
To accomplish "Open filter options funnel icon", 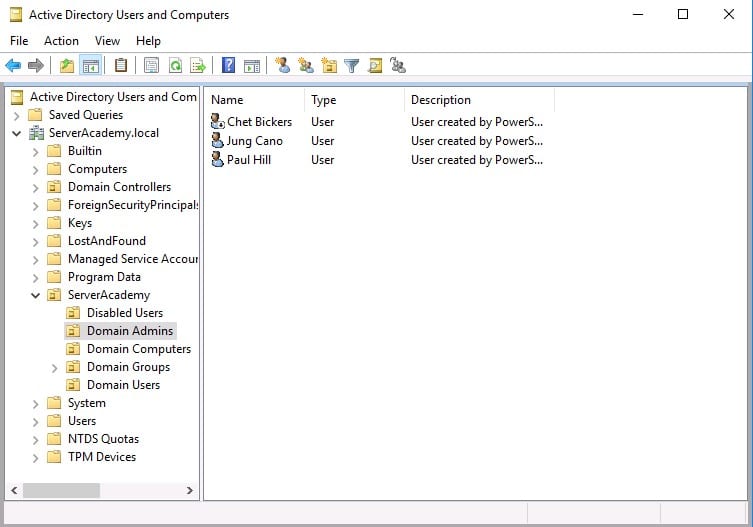I will pos(352,65).
